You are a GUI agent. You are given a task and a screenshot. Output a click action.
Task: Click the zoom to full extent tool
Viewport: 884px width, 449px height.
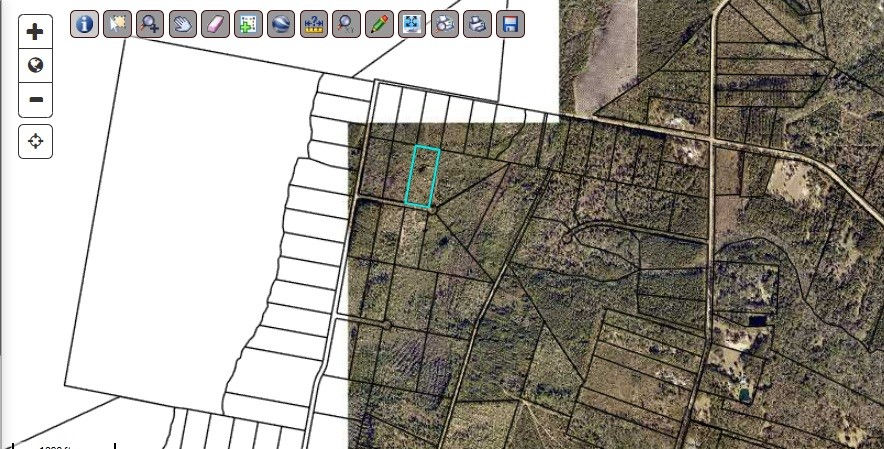click(x=412, y=24)
